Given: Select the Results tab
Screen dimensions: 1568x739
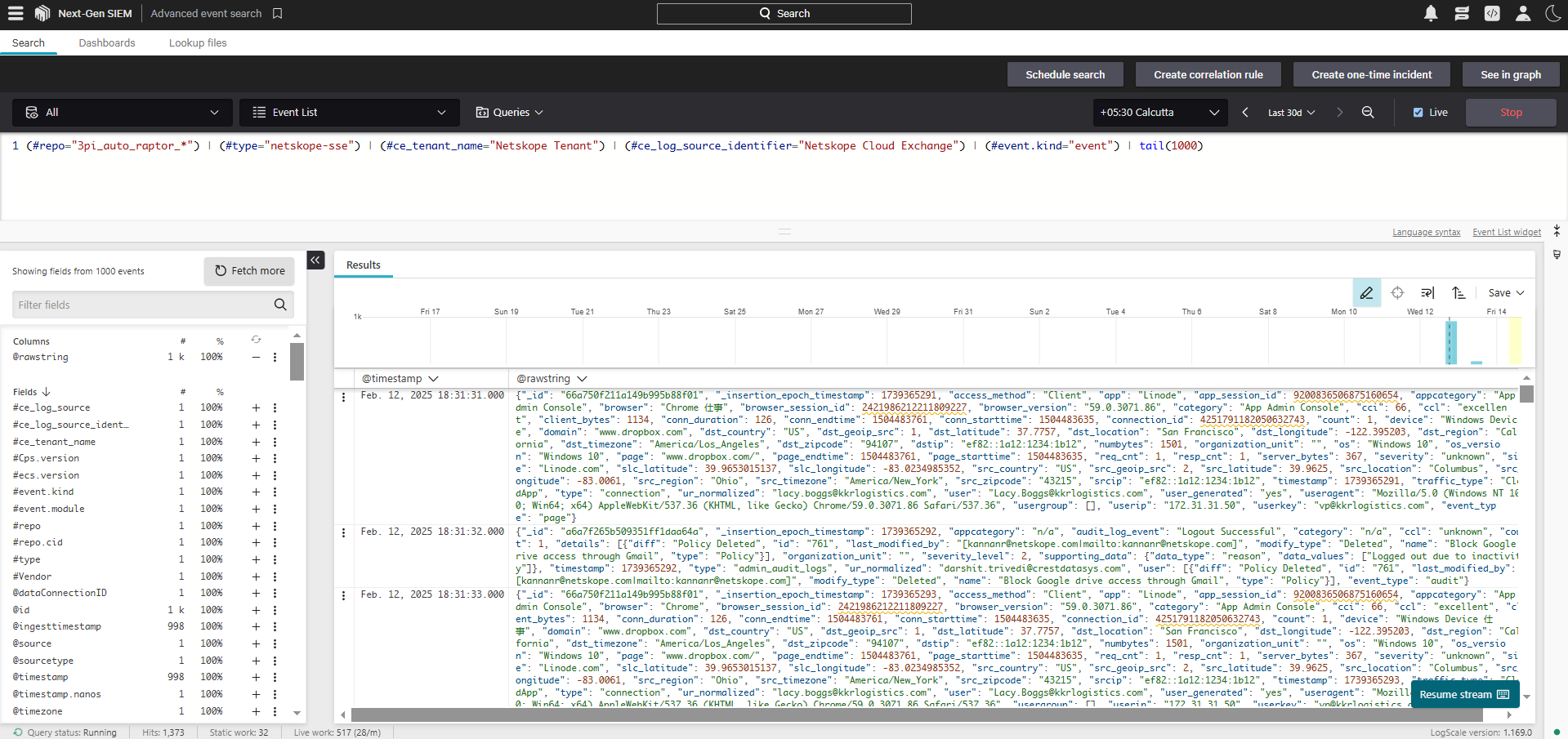Looking at the screenshot, I should pyautogui.click(x=364, y=265).
